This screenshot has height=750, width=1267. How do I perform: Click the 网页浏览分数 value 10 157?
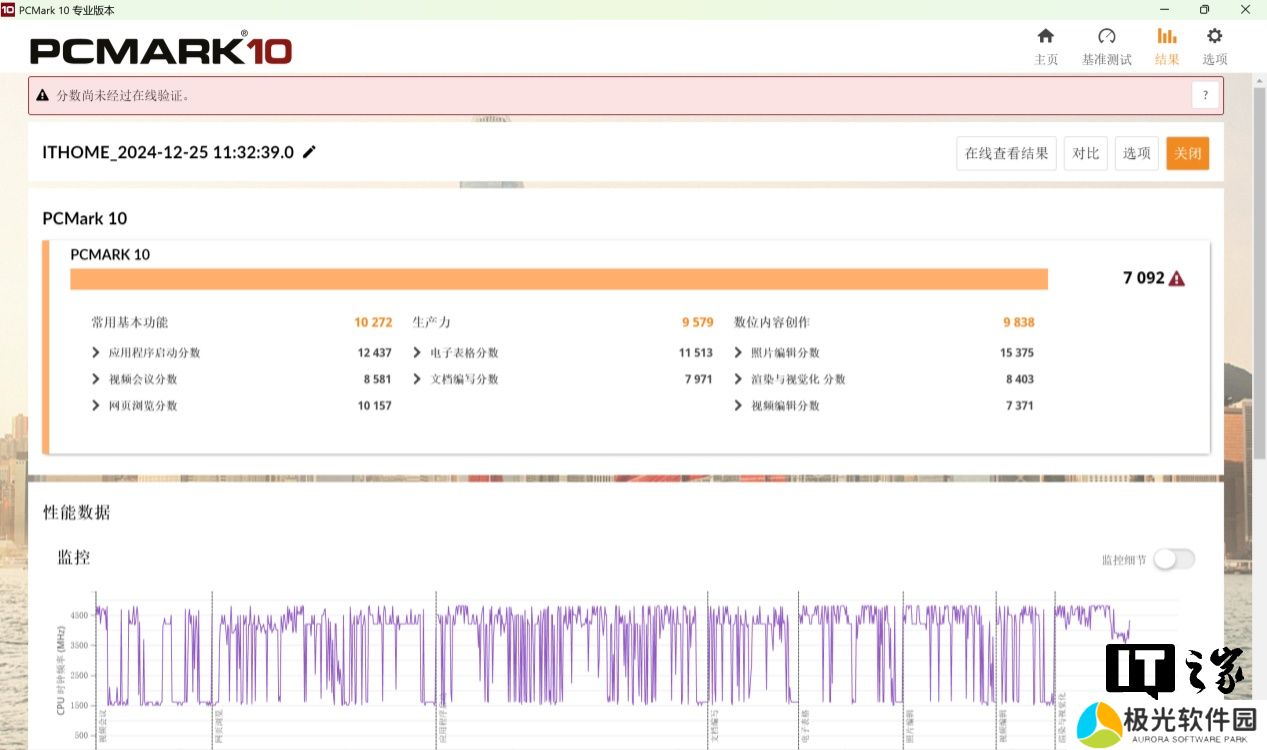click(375, 405)
